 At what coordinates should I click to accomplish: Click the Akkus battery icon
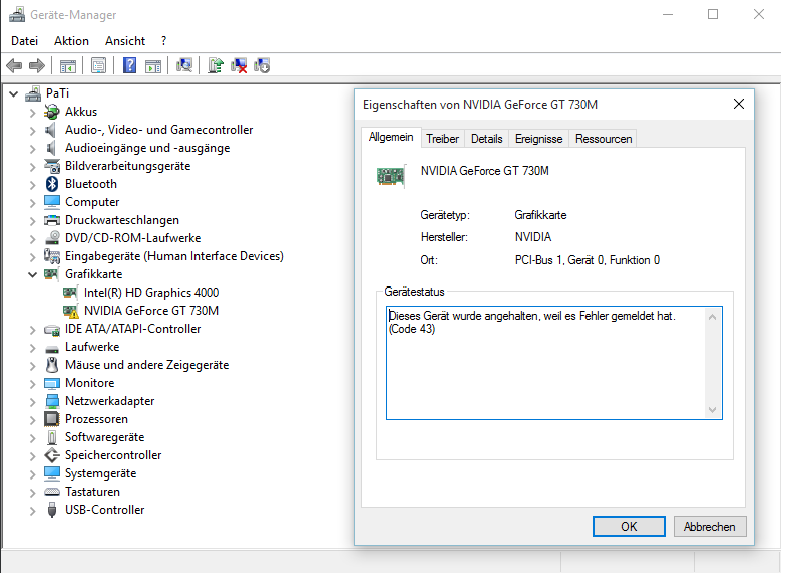[x=52, y=112]
